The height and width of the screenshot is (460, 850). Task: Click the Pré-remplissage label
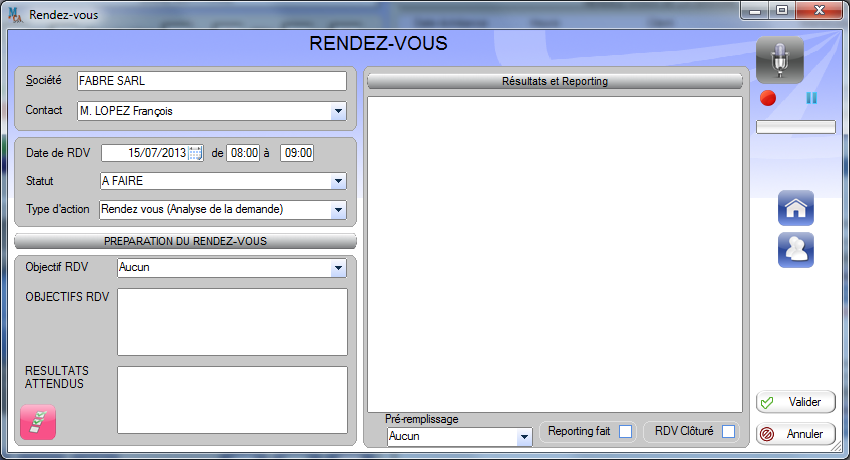[x=422, y=419]
